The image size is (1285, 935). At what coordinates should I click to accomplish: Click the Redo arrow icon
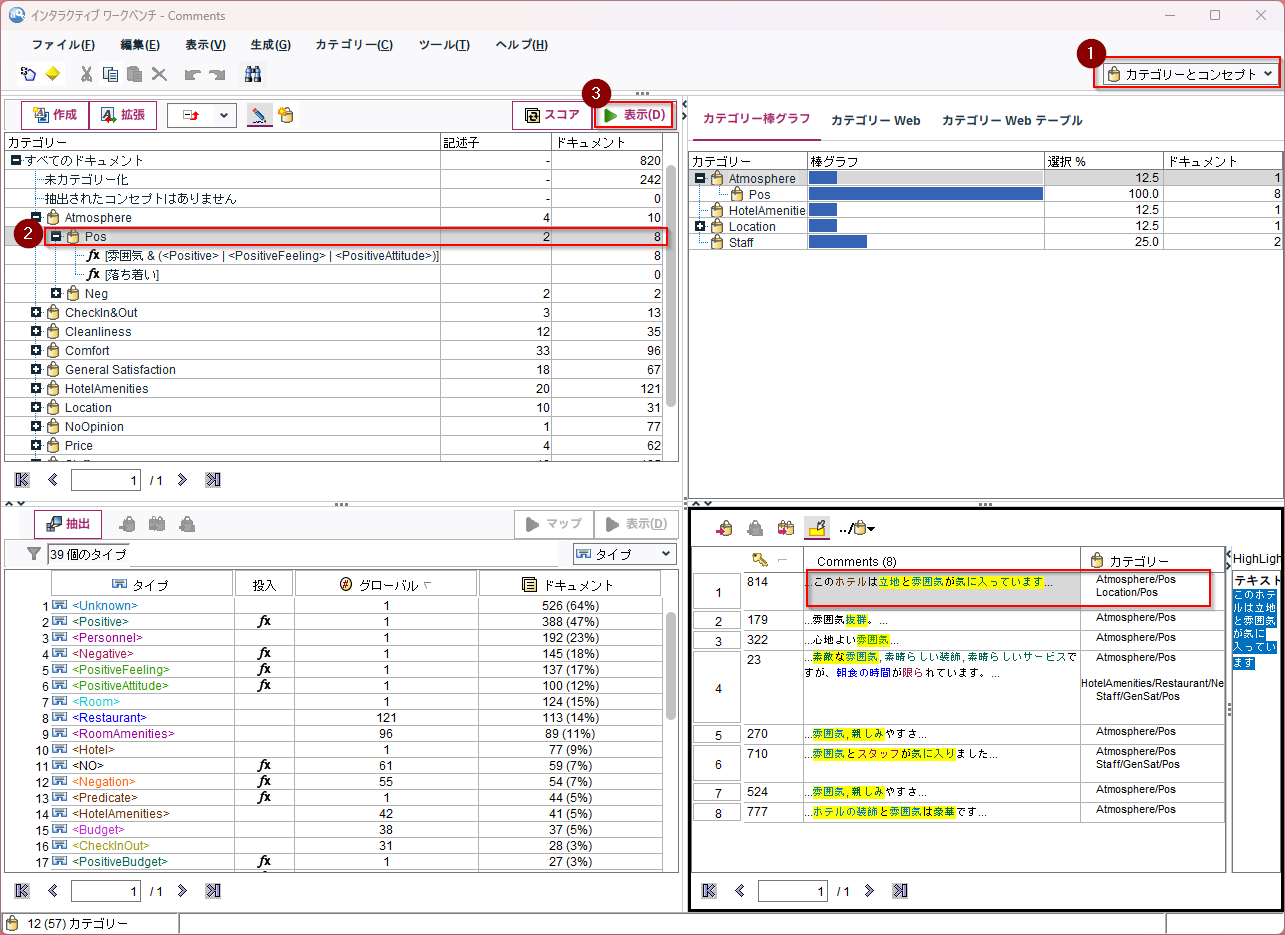[x=216, y=74]
